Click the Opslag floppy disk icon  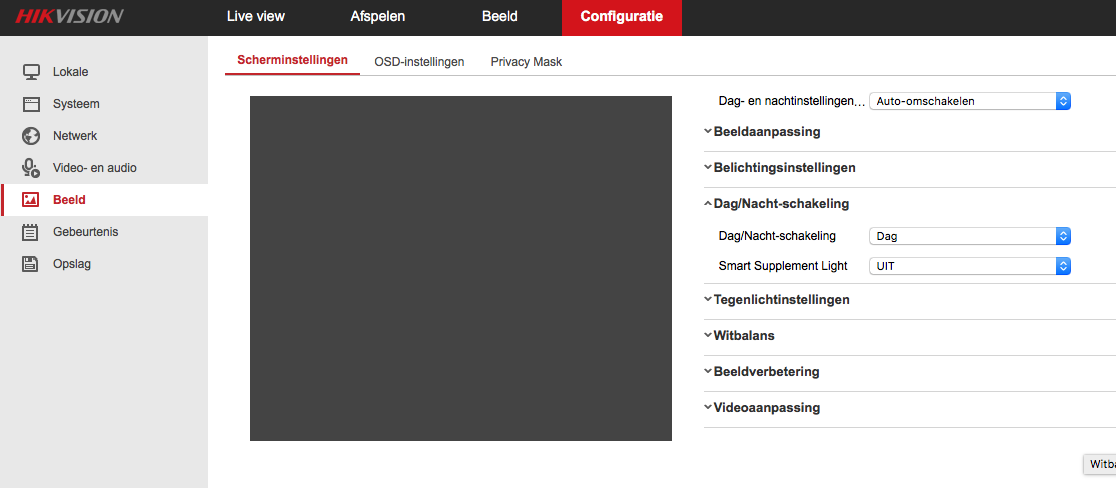coord(31,264)
